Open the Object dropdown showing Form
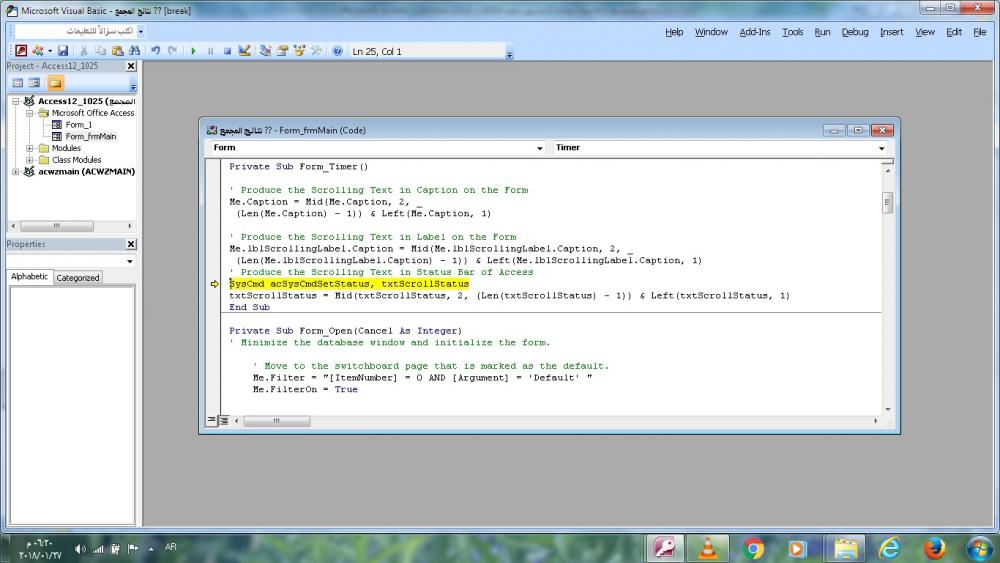 [539, 148]
